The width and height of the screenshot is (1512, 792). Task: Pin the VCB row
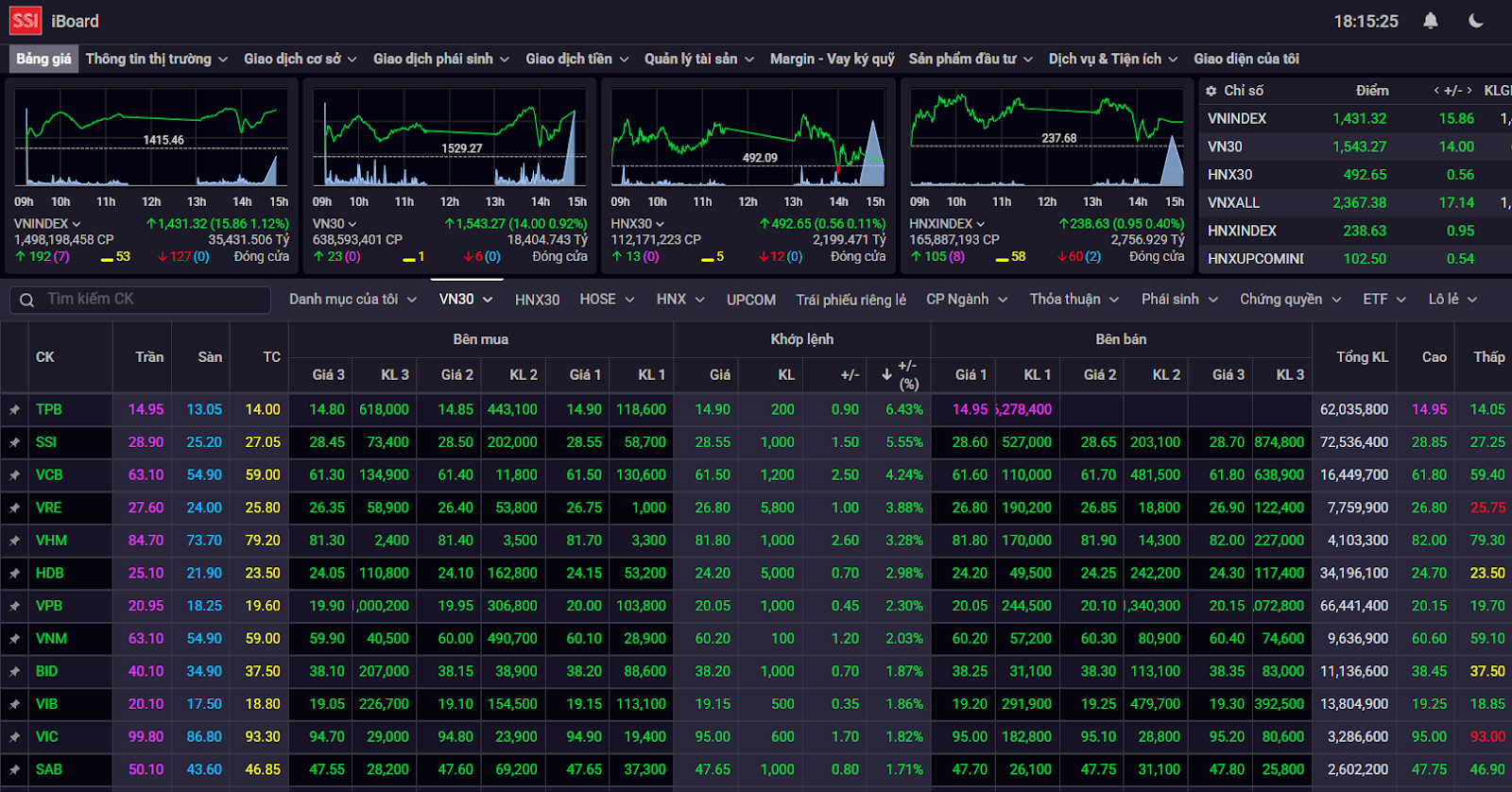[14, 475]
